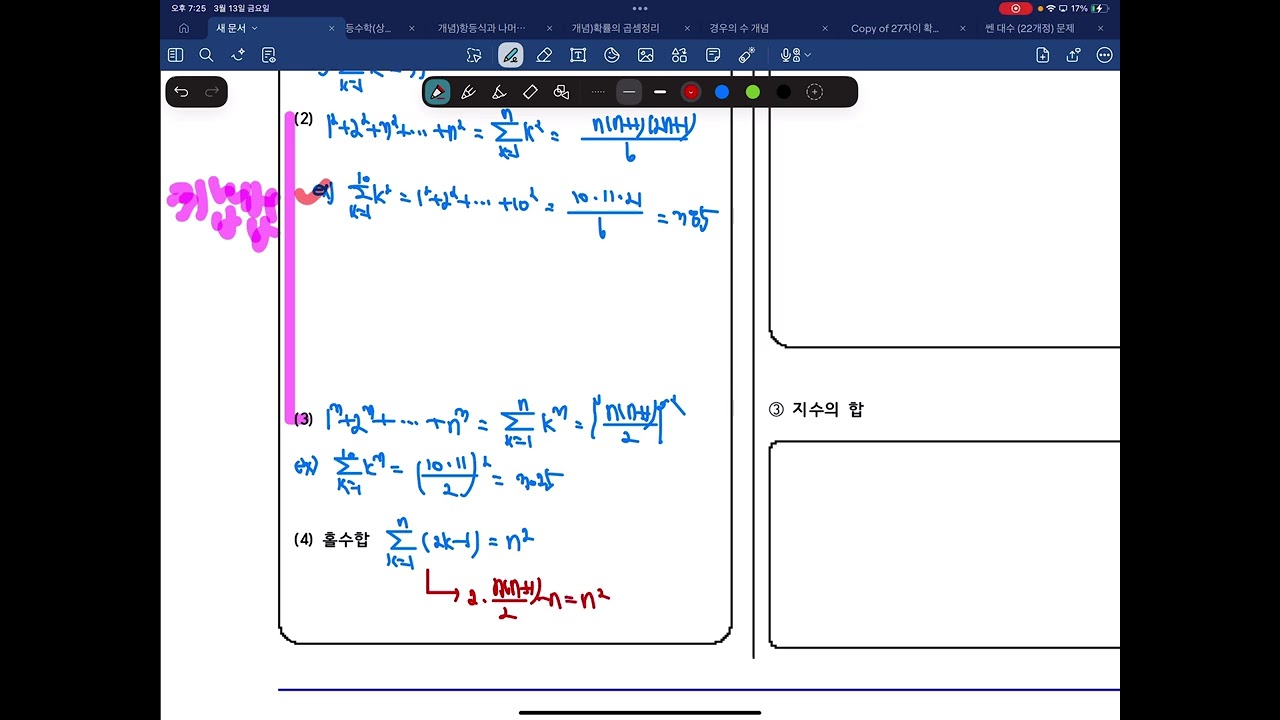This screenshot has height=720, width=1280.
Task: Go to the home library icon
Action: (183, 28)
